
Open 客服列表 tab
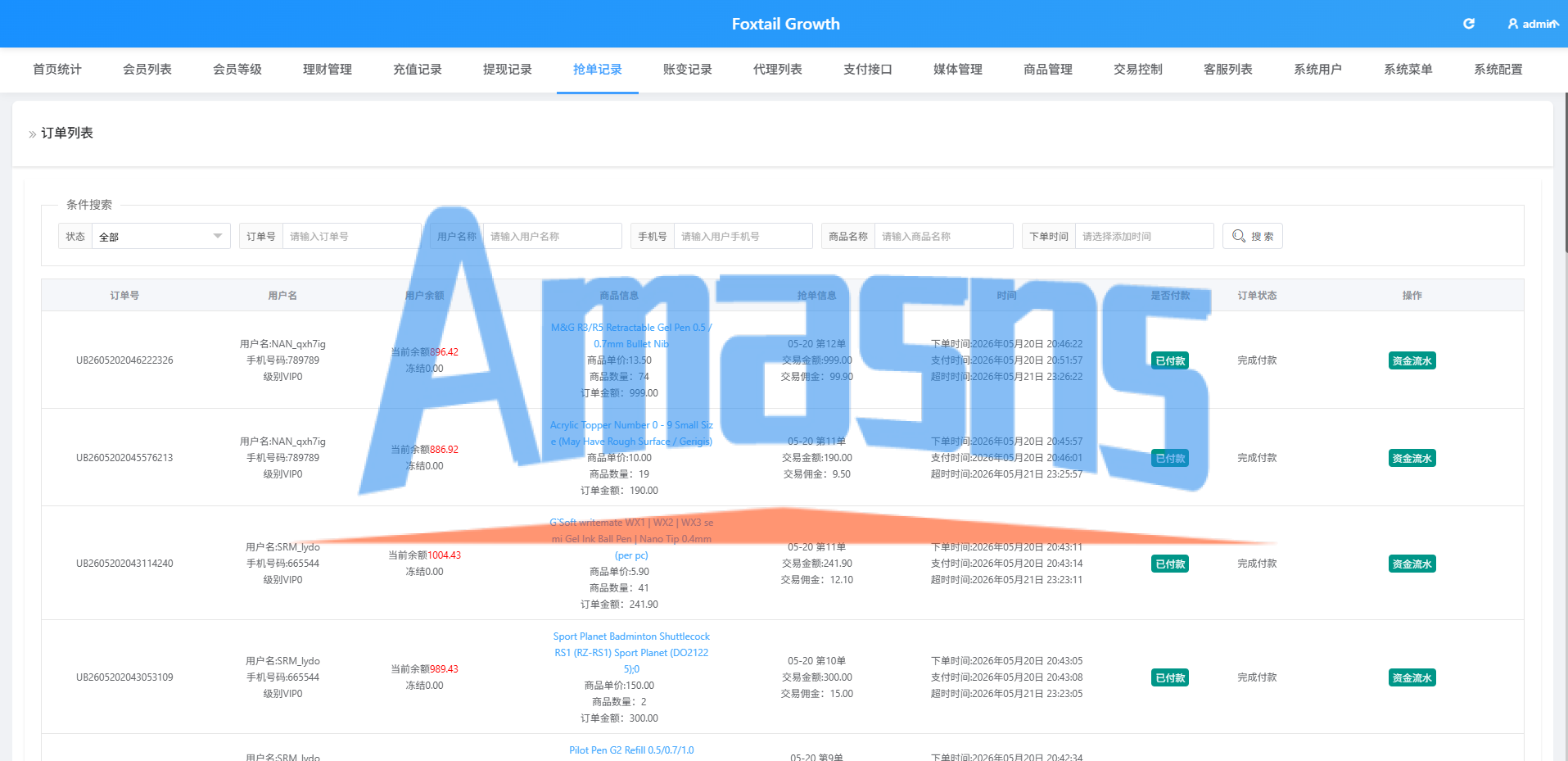point(1228,70)
